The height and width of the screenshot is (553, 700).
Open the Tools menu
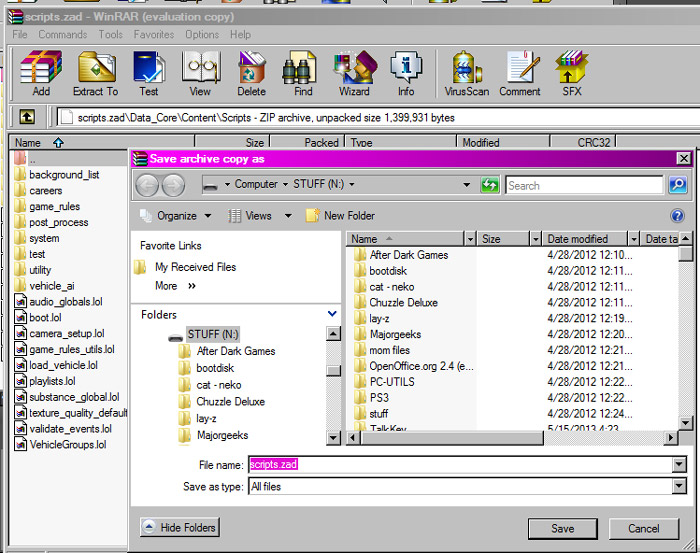[110, 34]
